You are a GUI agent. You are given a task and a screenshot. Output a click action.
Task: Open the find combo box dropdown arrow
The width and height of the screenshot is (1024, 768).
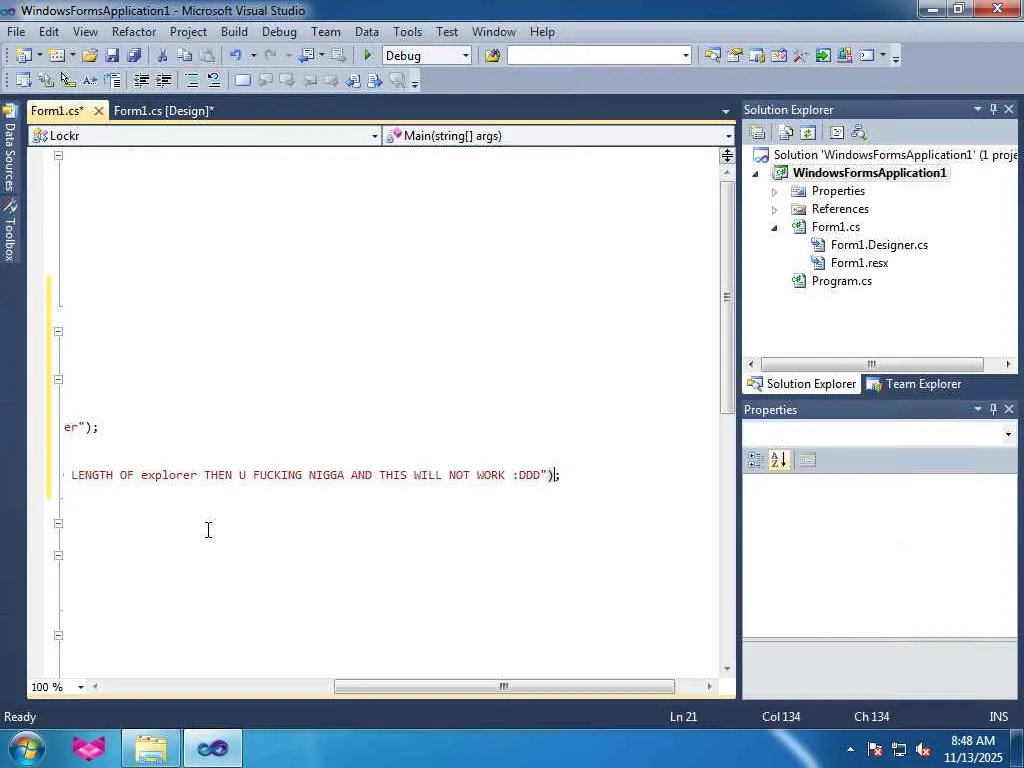pos(686,56)
